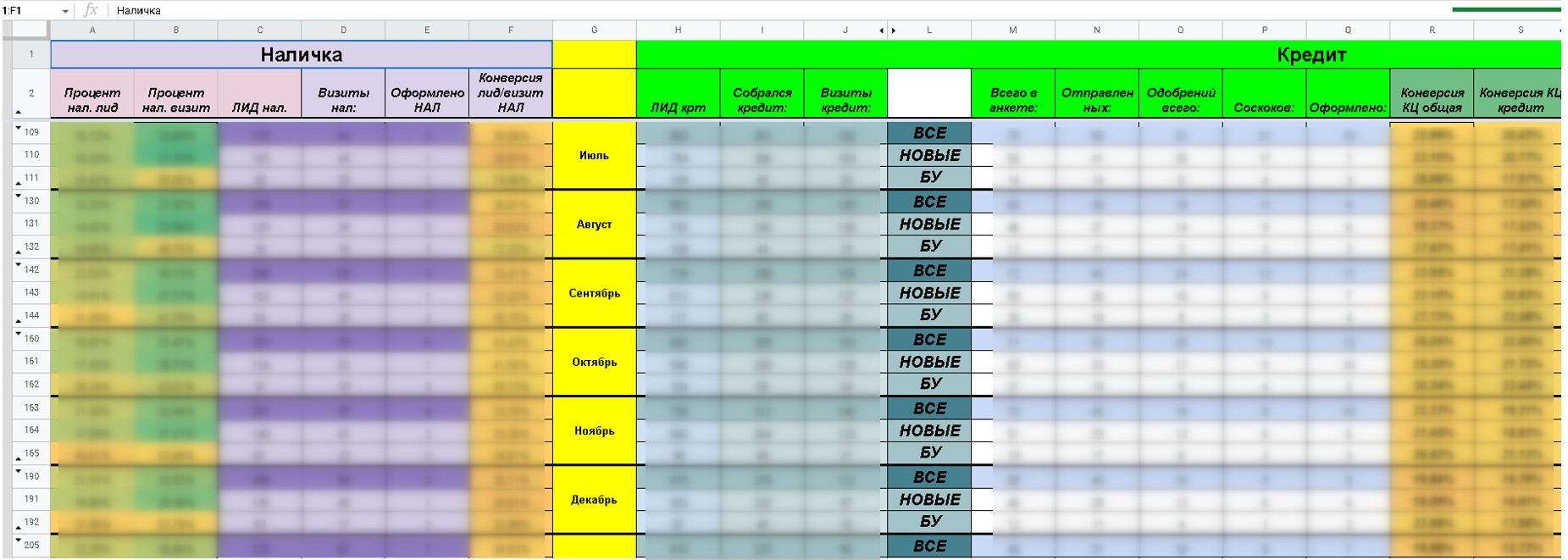Image resolution: width=1568 pixels, height=560 pixels.
Task: Click the Конверсия лид/визит НАЛ header
Action: tap(511, 93)
